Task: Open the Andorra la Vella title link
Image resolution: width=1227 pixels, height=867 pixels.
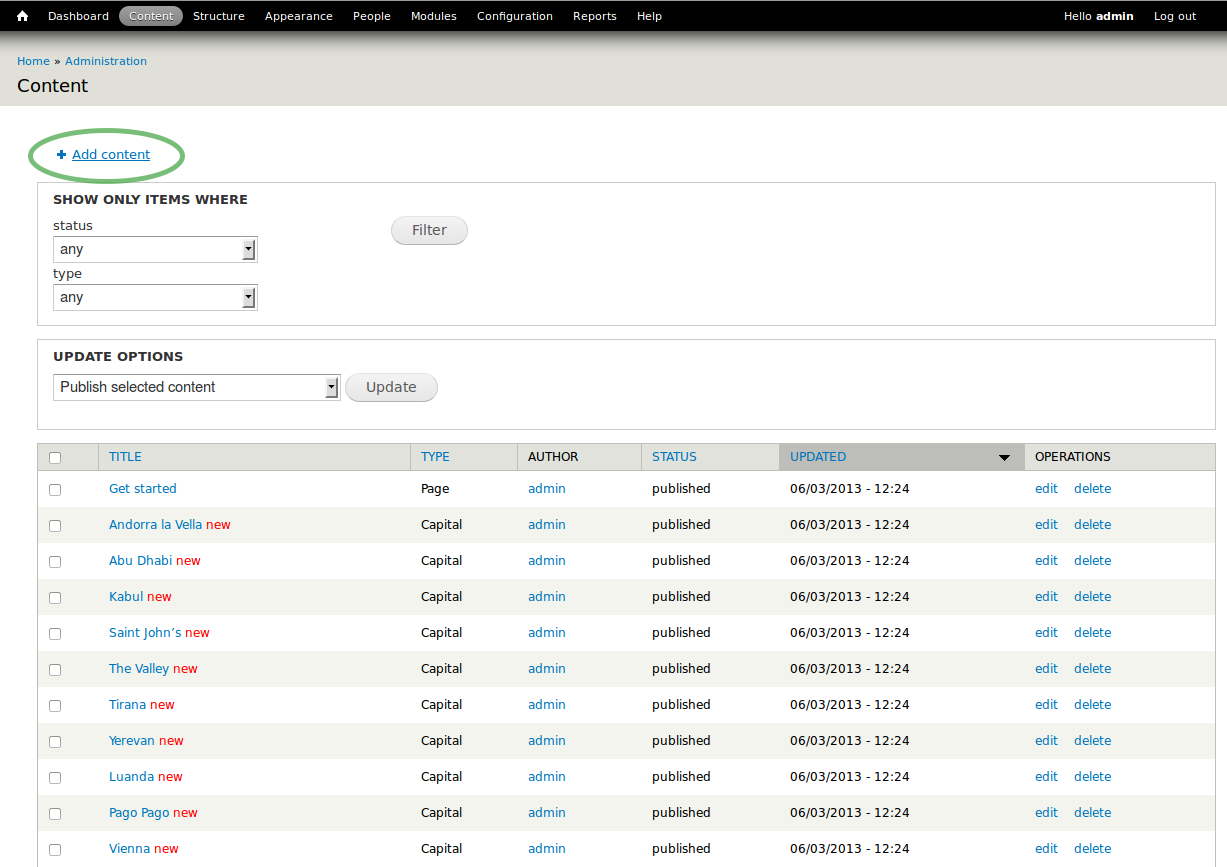Action: click(155, 525)
